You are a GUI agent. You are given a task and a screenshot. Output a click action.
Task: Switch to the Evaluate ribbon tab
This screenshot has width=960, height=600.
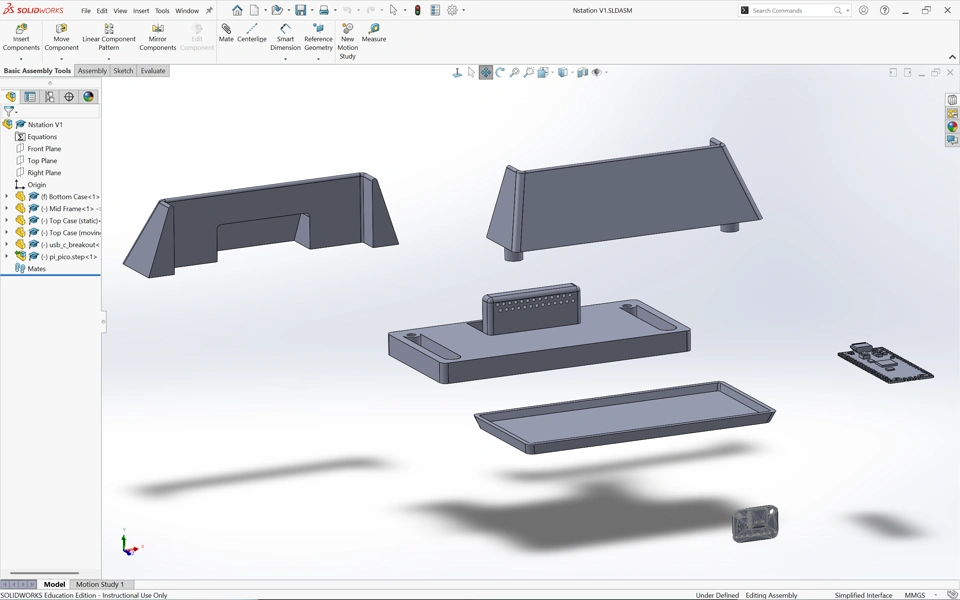(153, 70)
